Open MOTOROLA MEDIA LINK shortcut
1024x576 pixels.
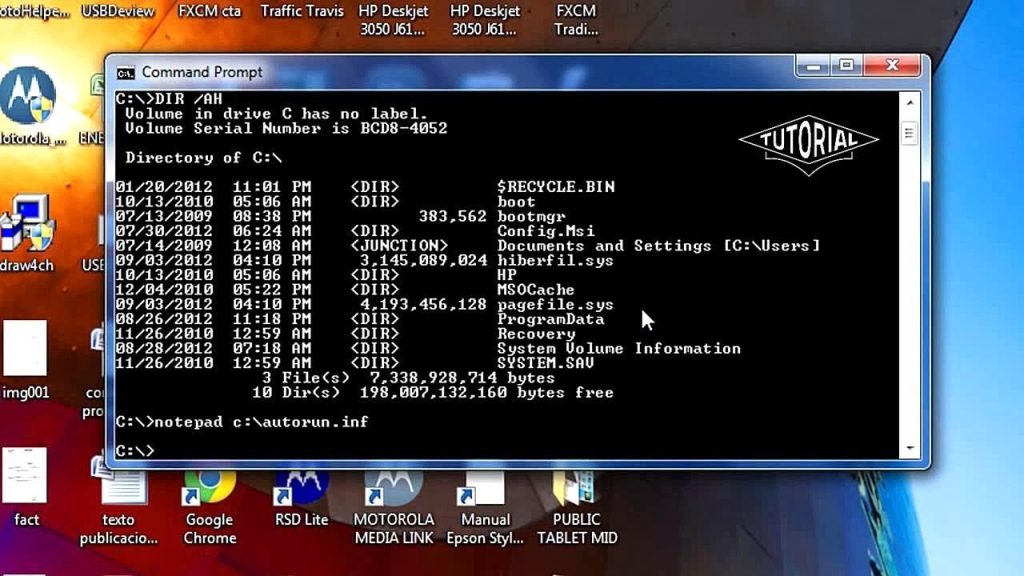click(x=393, y=507)
